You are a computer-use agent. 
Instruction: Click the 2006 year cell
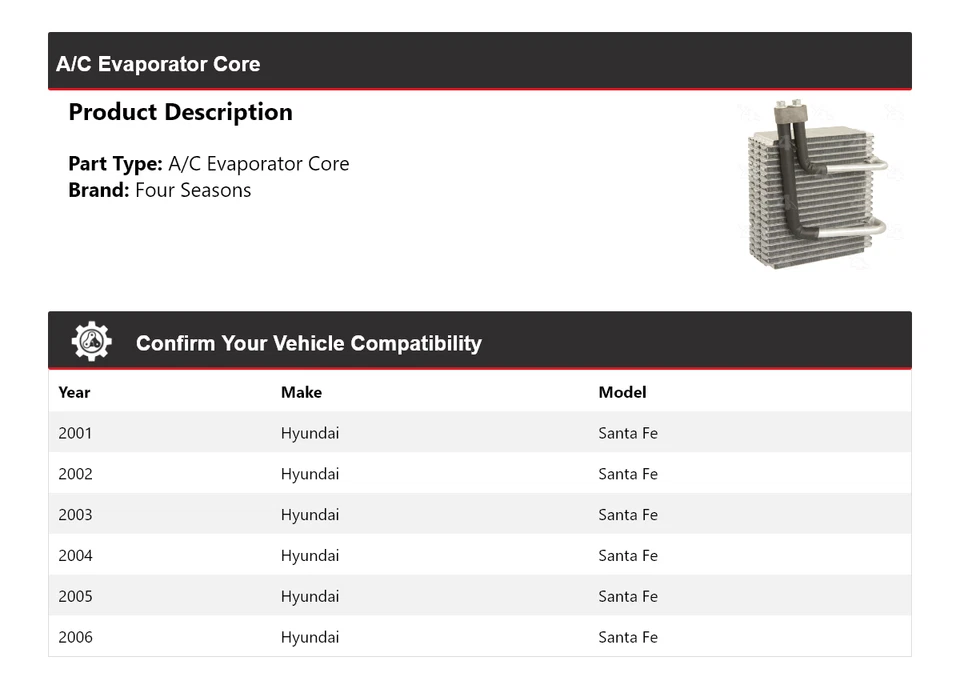click(75, 637)
